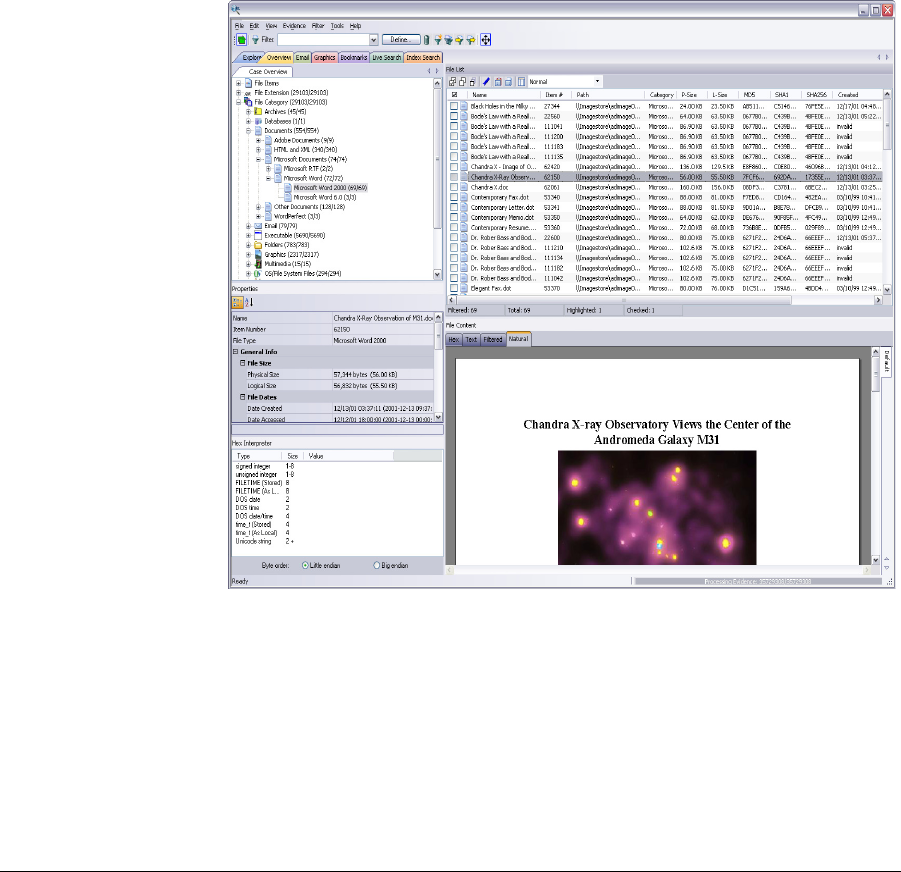Viewport: 901px width, 872px height.
Task: Click the evidence processing progress bar in status bar
Action: (758, 581)
